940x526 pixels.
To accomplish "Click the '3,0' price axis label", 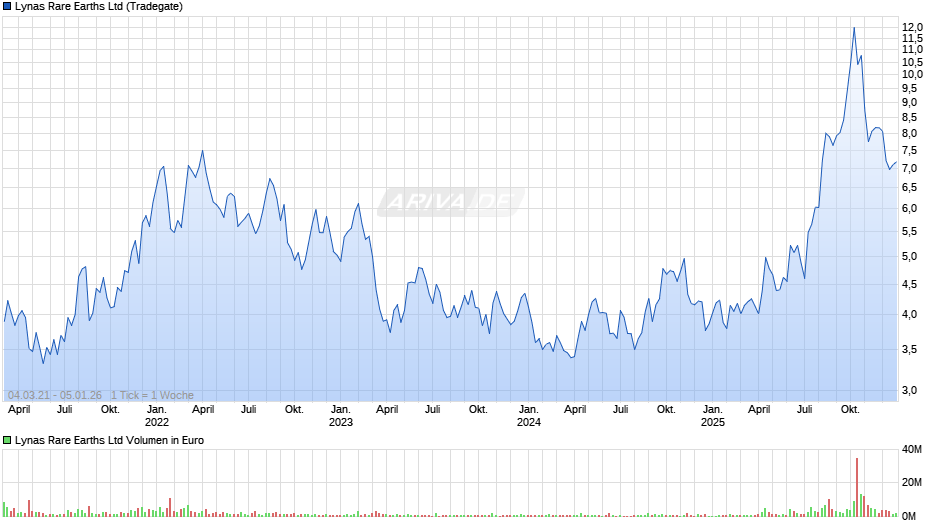I will coord(909,390).
